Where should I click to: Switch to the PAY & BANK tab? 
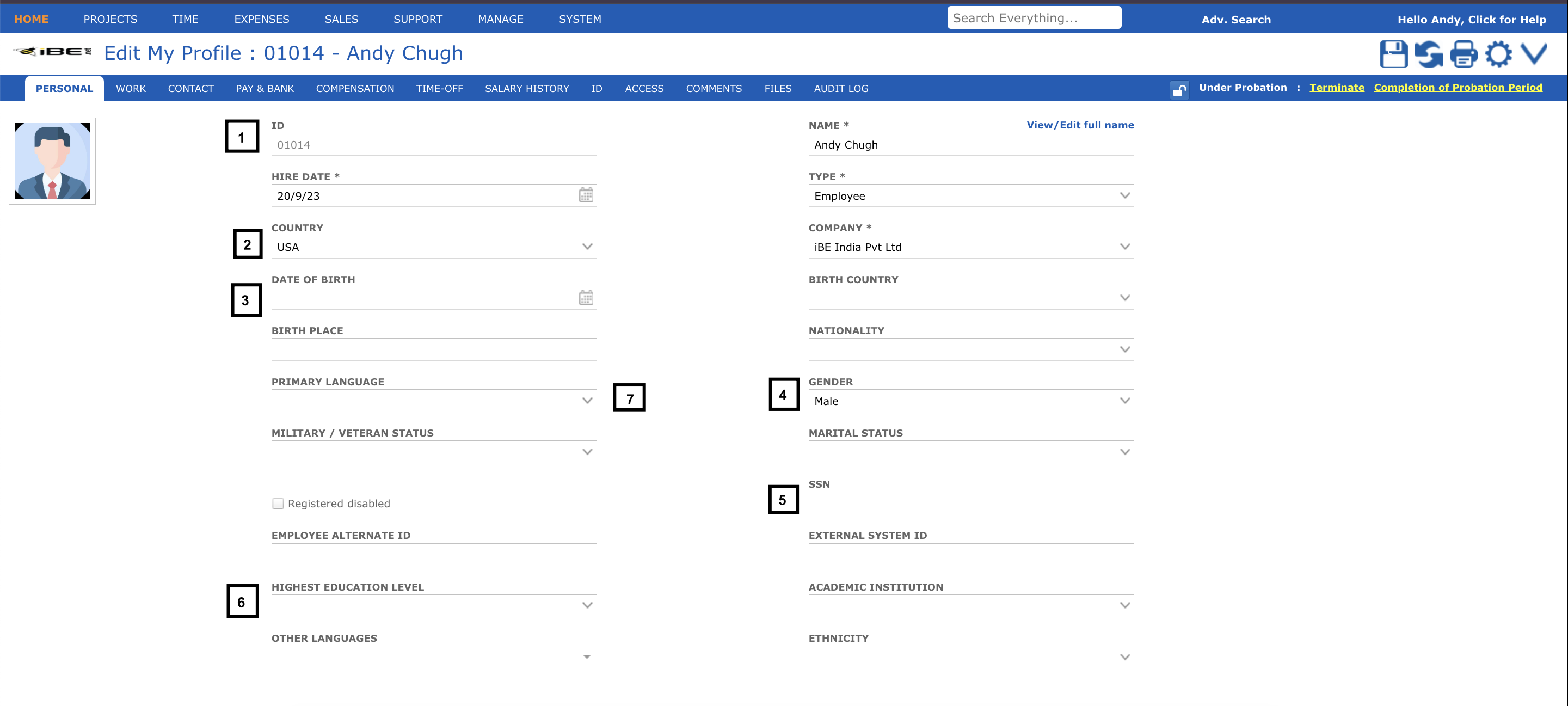[x=265, y=89]
